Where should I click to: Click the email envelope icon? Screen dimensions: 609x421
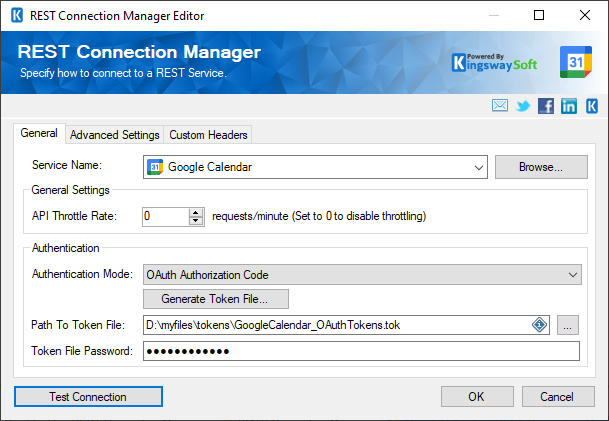(x=499, y=106)
